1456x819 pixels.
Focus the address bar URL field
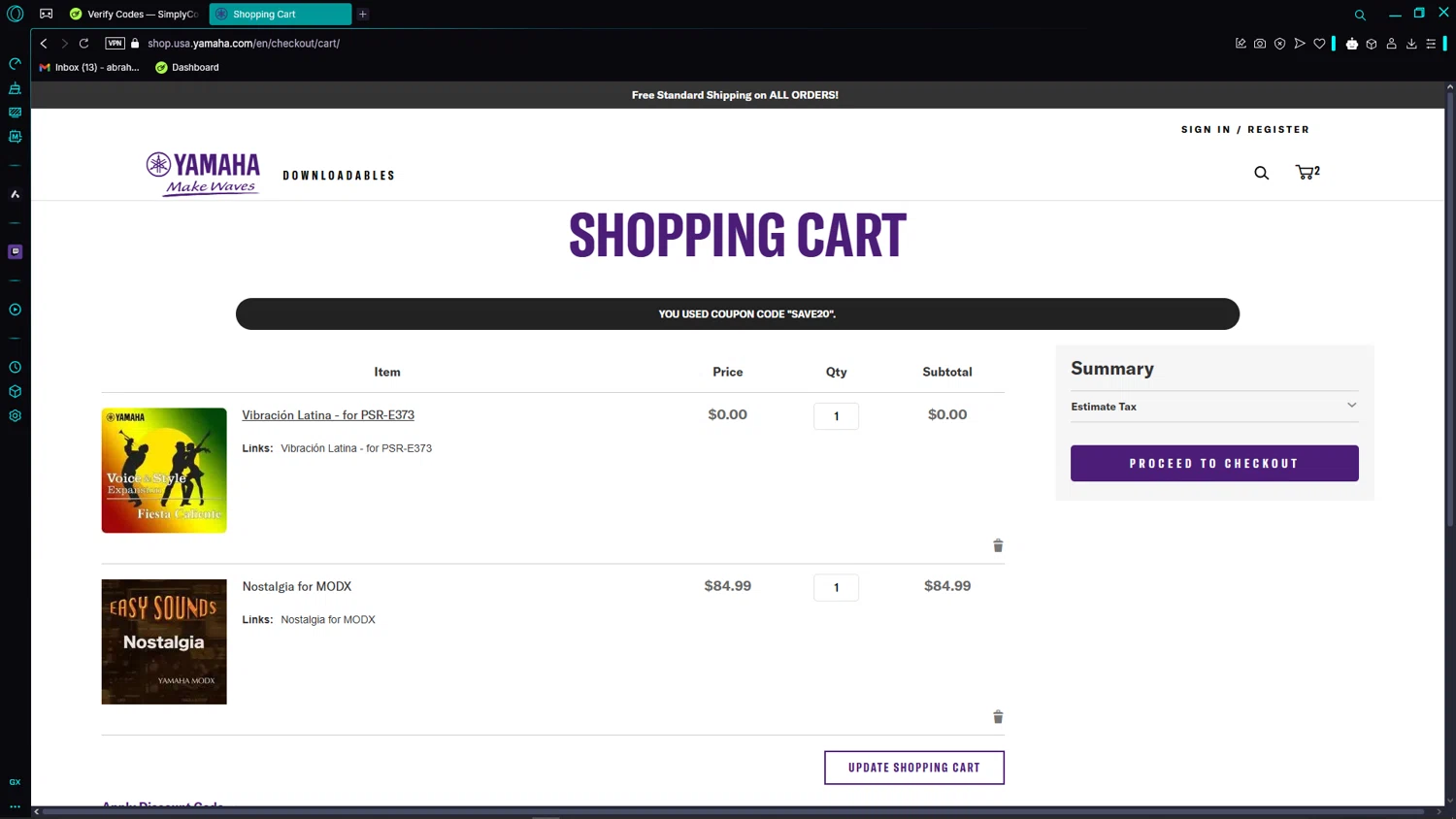coord(679,43)
